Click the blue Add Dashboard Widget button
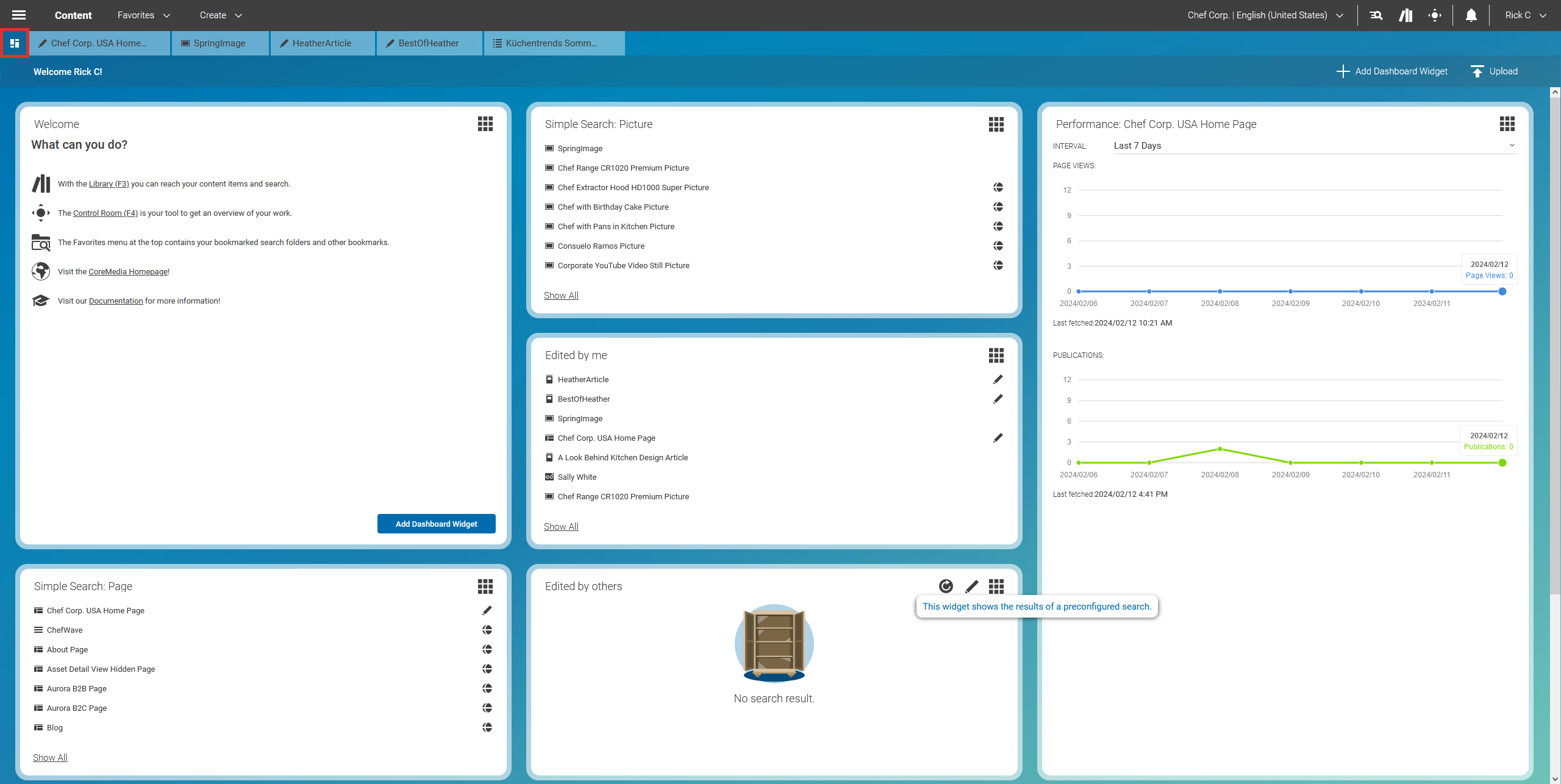Viewport: 1561px width, 784px height. pos(436,524)
